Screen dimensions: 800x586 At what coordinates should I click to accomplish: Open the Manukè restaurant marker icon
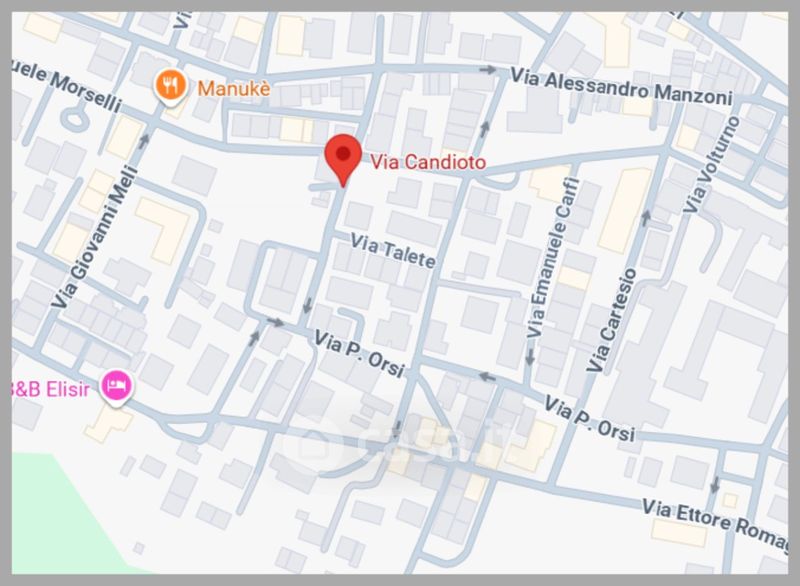click(170, 87)
